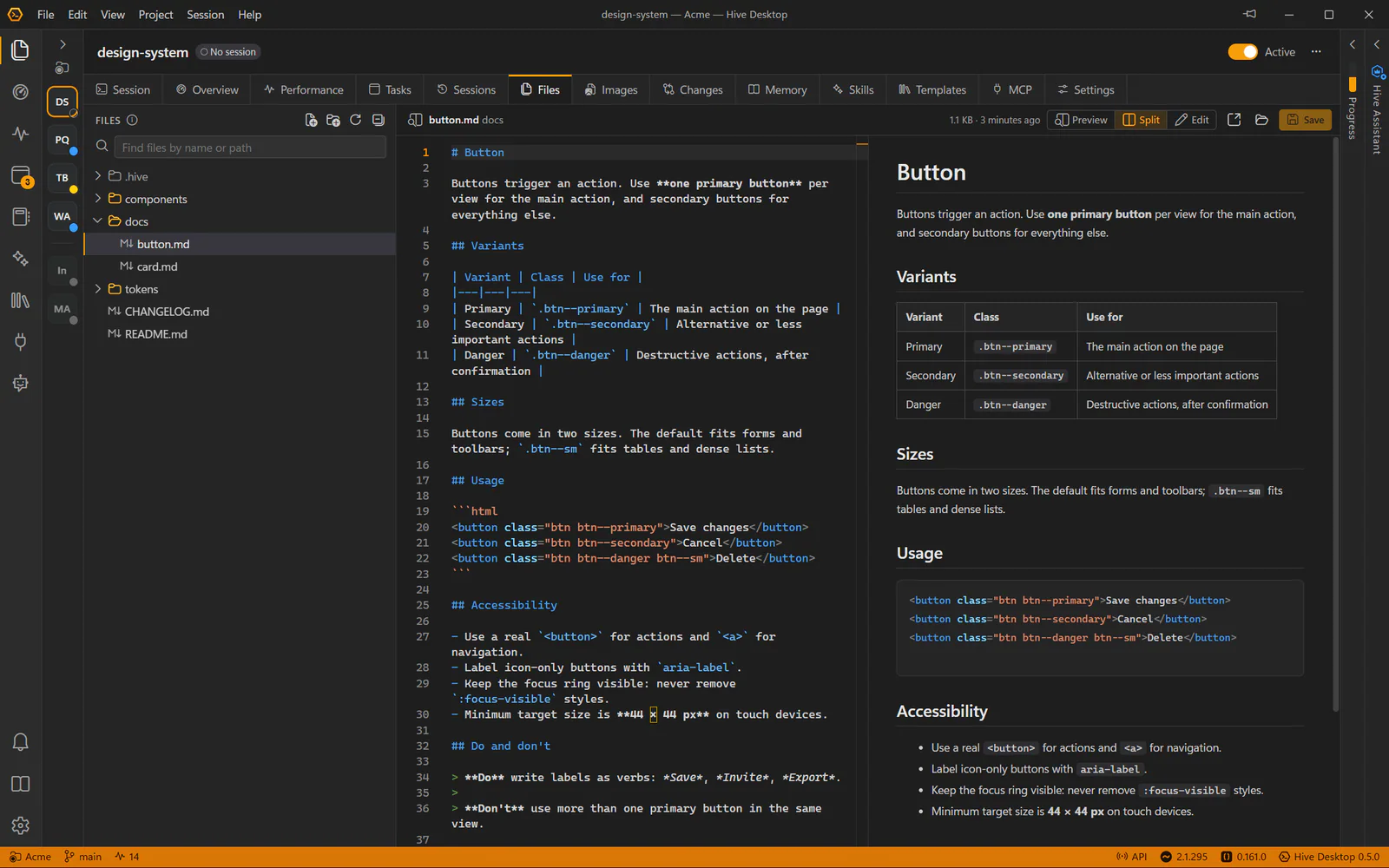Open the Session menu
This screenshot has width=1389, height=868.
coord(205,15)
